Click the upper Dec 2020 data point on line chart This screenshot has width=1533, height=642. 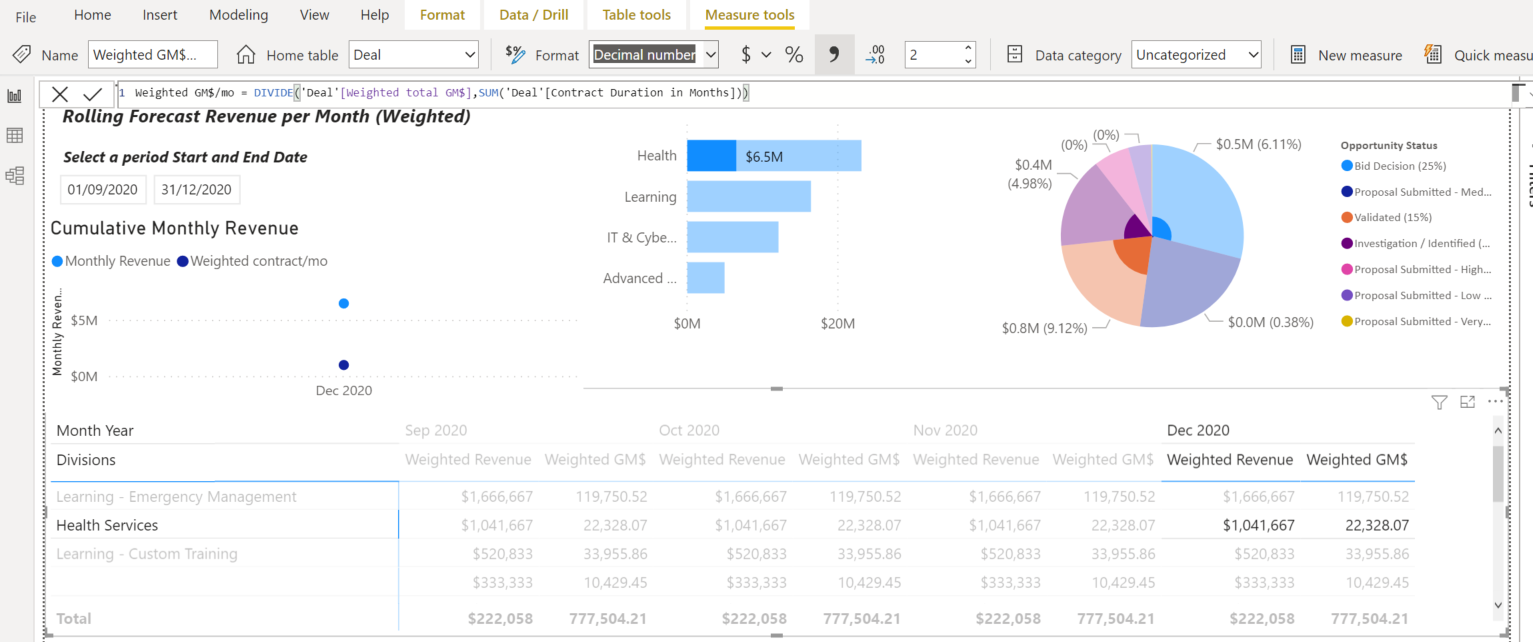(x=344, y=303)
